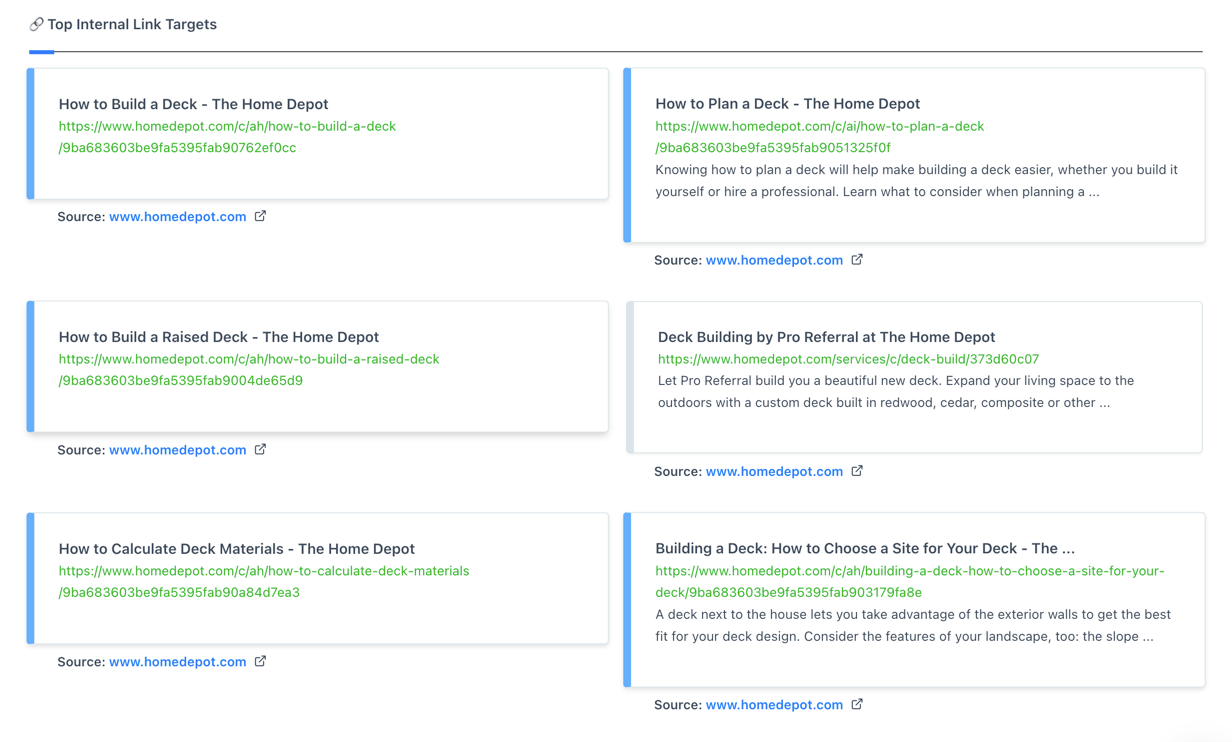Select title Deck Building by Pro Referral at The Home Depot
Screen dimensions: 1232x742
[x=827, y=337]
